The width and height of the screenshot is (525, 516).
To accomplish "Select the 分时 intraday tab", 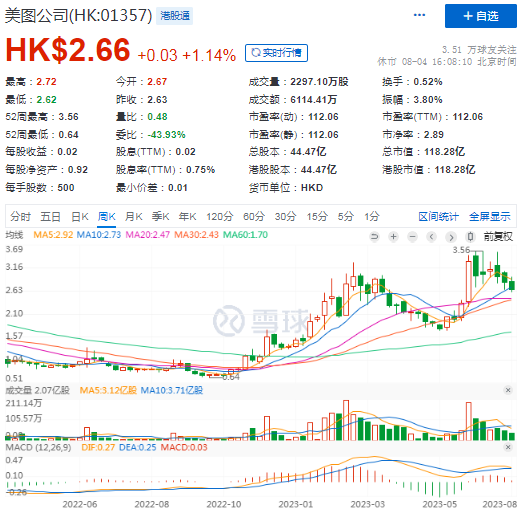I will tap(20, 217).
